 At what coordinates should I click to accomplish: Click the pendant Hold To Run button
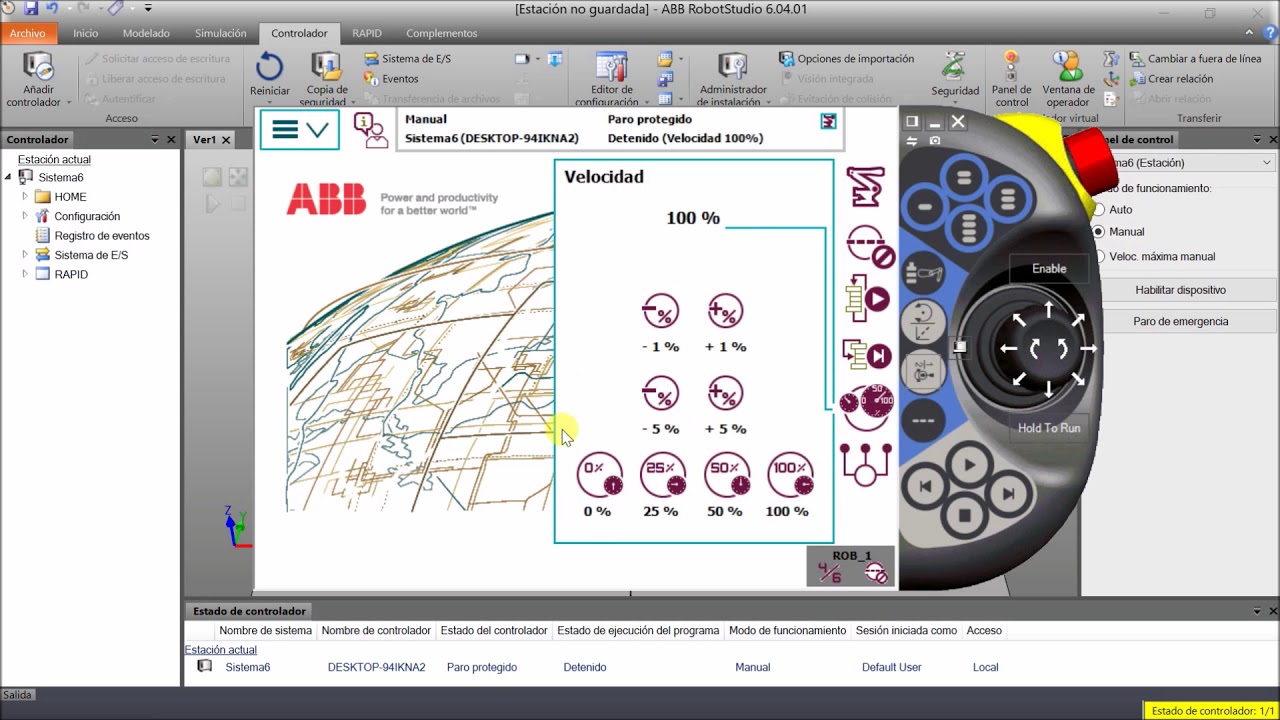[x=1049, y=428]
